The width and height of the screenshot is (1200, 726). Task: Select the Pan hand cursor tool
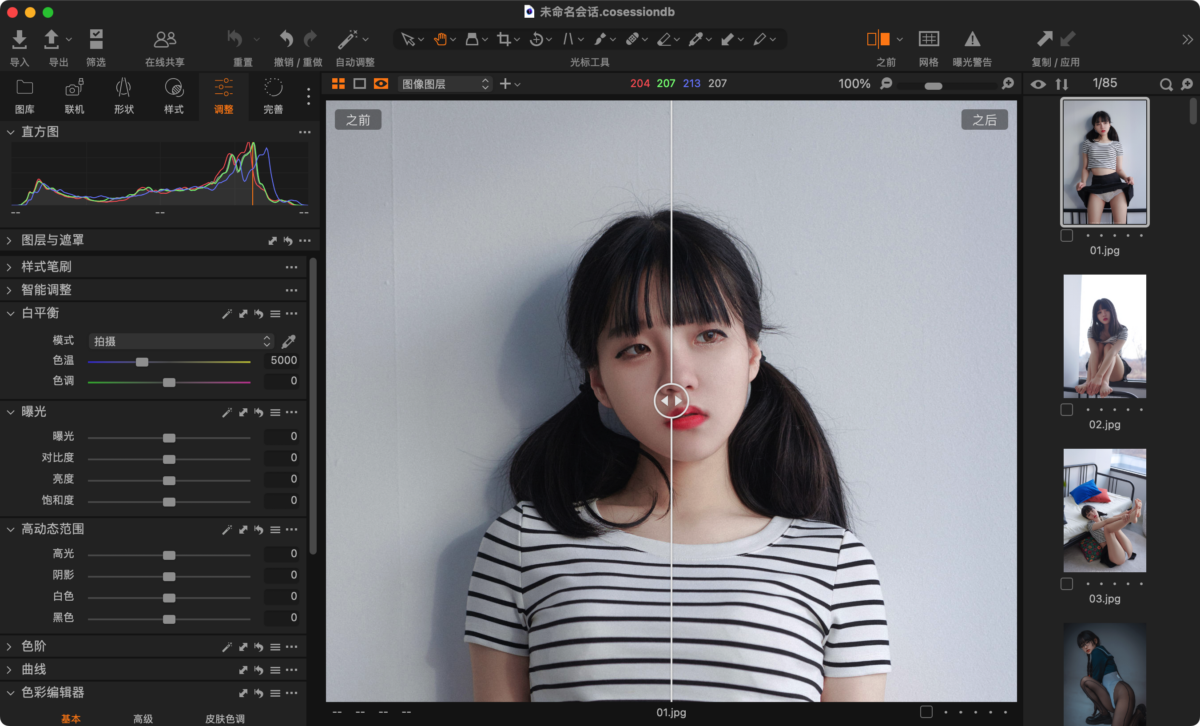pyautogui.click(x=439, y=39)
